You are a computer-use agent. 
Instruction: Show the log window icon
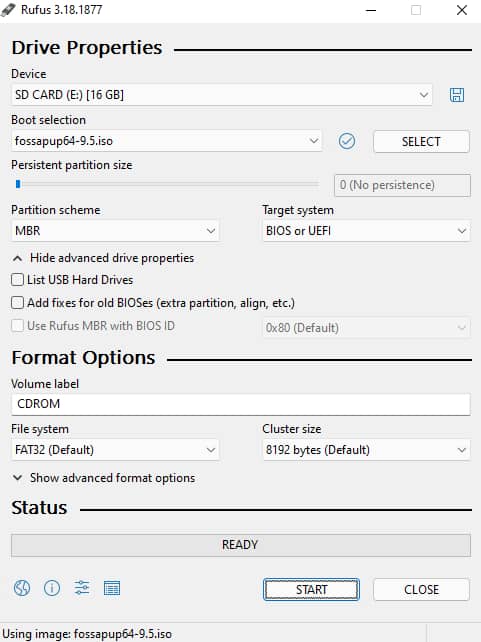pyautogui.click(x=112, y=588)
